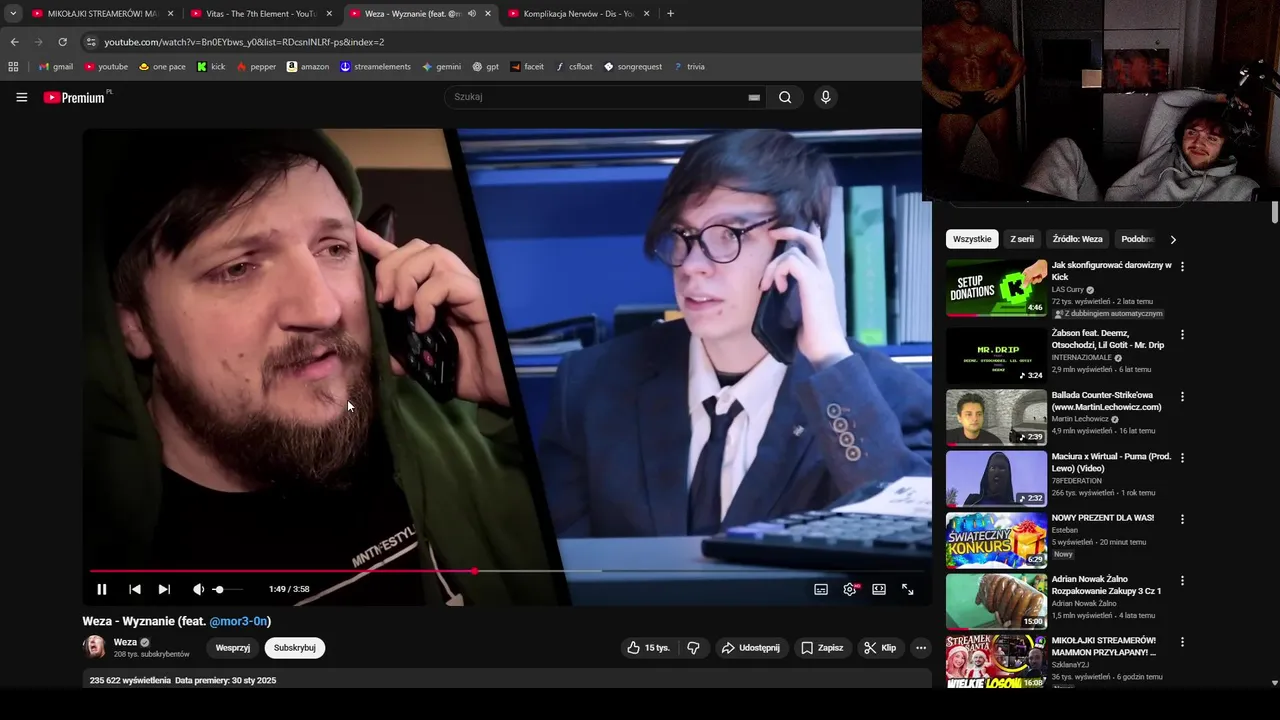Open options for MIKOŁAJKI STREAMERÓW! video
The width and height of the screenshot is (1280, 720).
[1182, 642]
